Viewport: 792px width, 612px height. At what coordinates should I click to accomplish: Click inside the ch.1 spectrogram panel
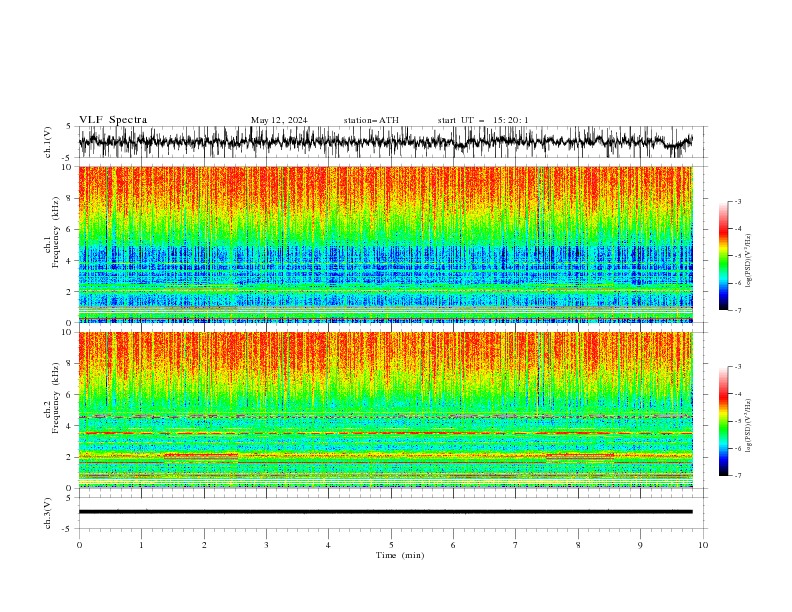(385, 244)
